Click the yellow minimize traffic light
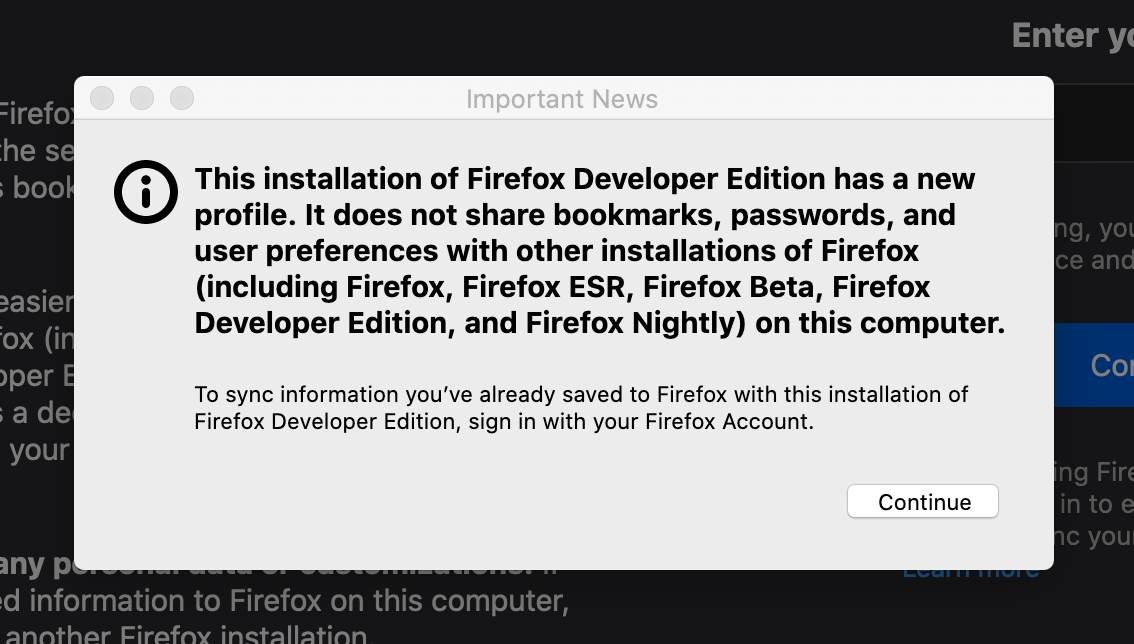The height and width of the screenshot is (644, 1134). [x=142, y=98]
